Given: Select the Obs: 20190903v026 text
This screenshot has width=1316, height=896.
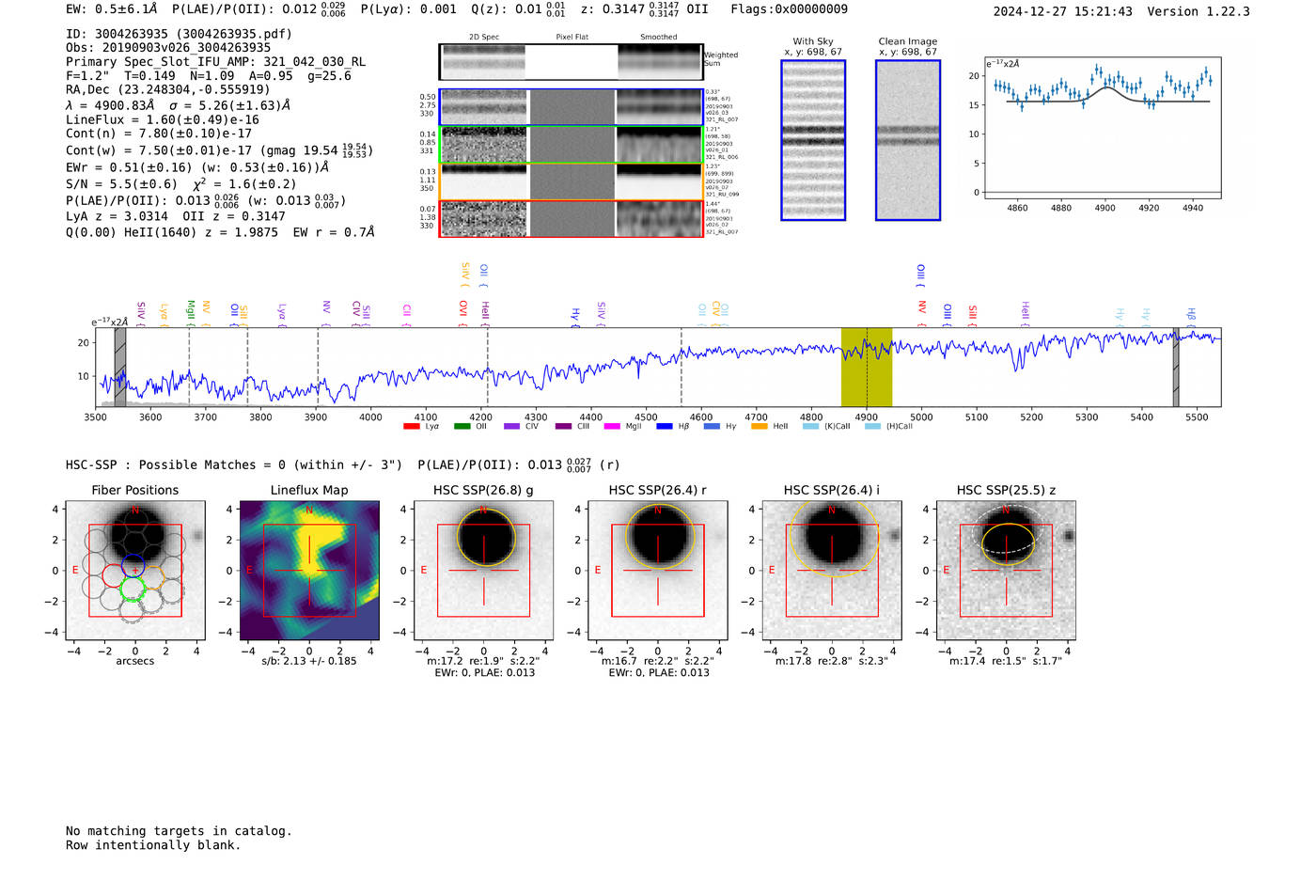Looking at the screenshot, I should pos(168,48).
